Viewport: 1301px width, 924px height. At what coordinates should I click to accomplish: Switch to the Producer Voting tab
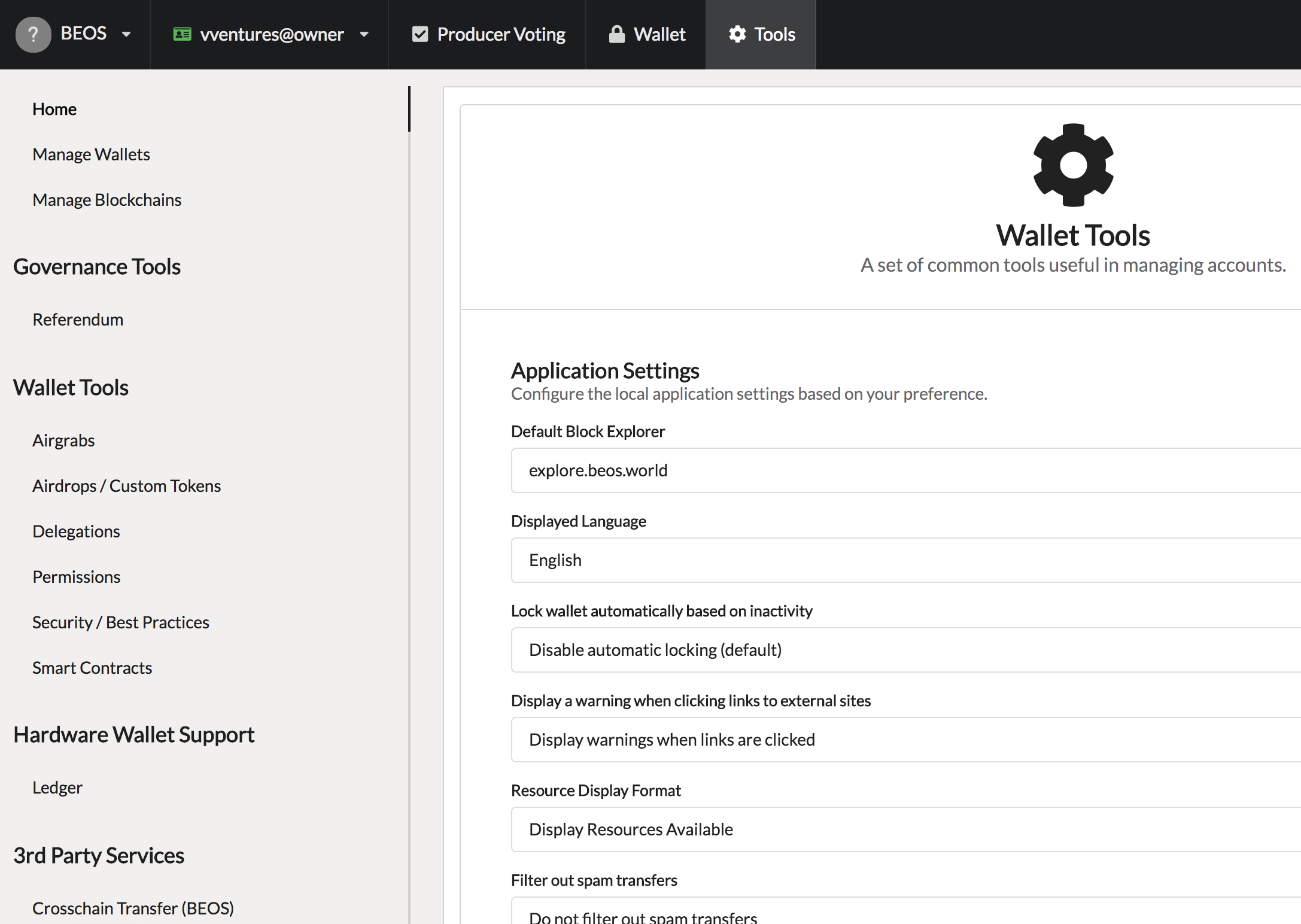pos(500,34)
